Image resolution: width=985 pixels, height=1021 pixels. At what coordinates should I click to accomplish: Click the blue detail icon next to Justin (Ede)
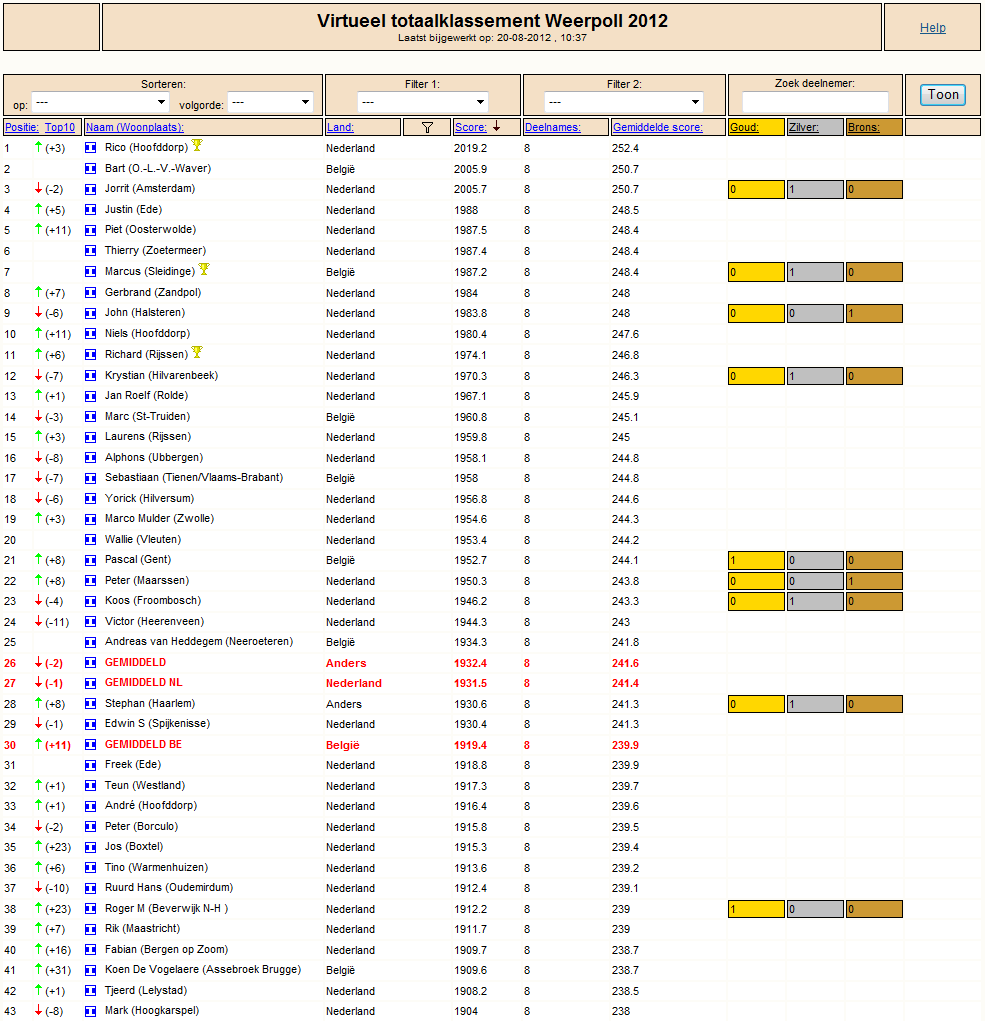[90, 210]
